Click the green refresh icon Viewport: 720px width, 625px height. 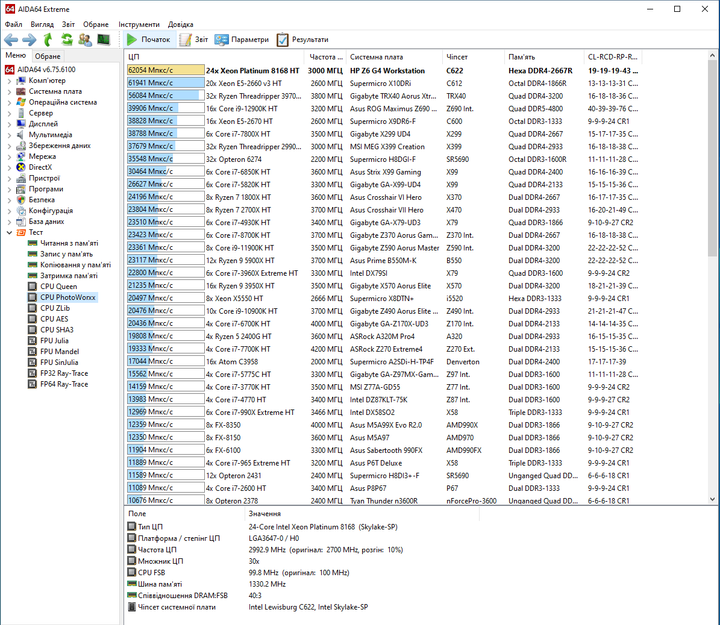(x=67, y=39)
